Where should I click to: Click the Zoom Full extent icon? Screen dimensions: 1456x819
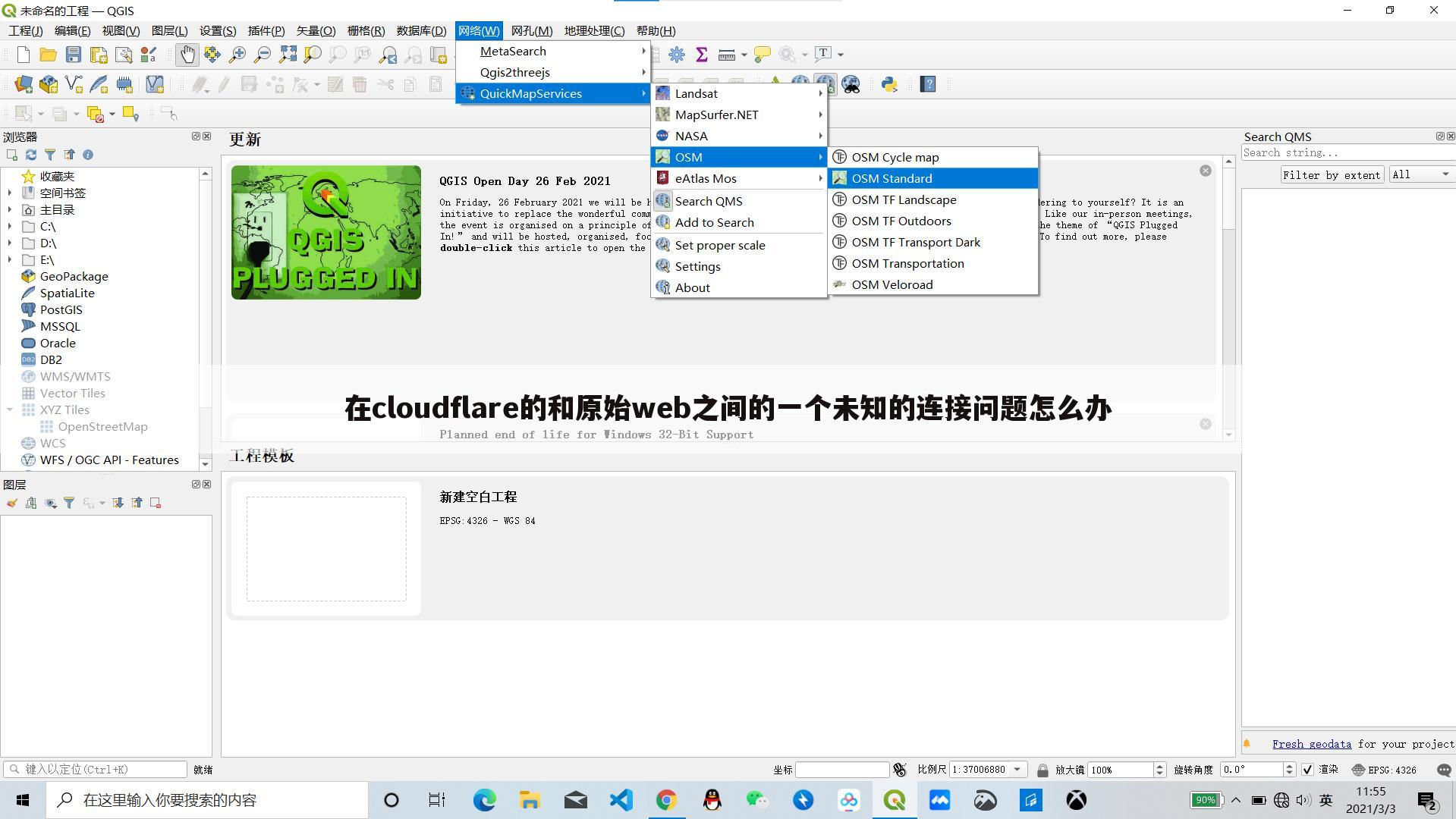[288, 55]
